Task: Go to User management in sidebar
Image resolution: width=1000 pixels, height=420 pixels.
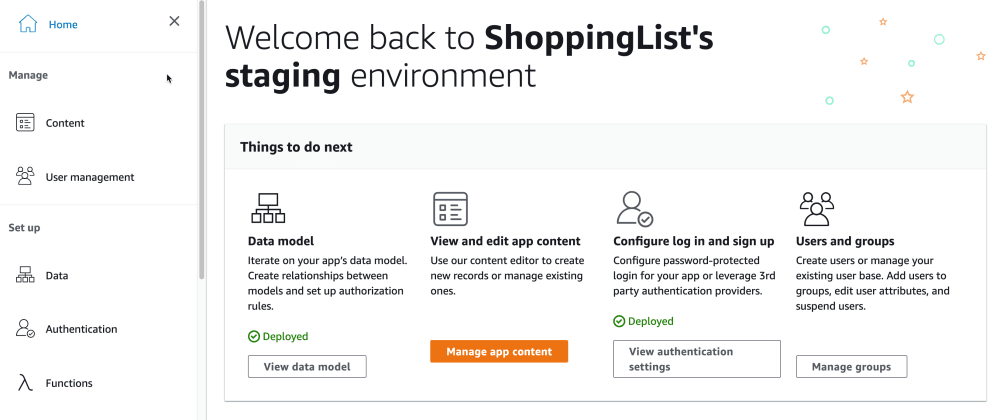Action: (90, 177)
